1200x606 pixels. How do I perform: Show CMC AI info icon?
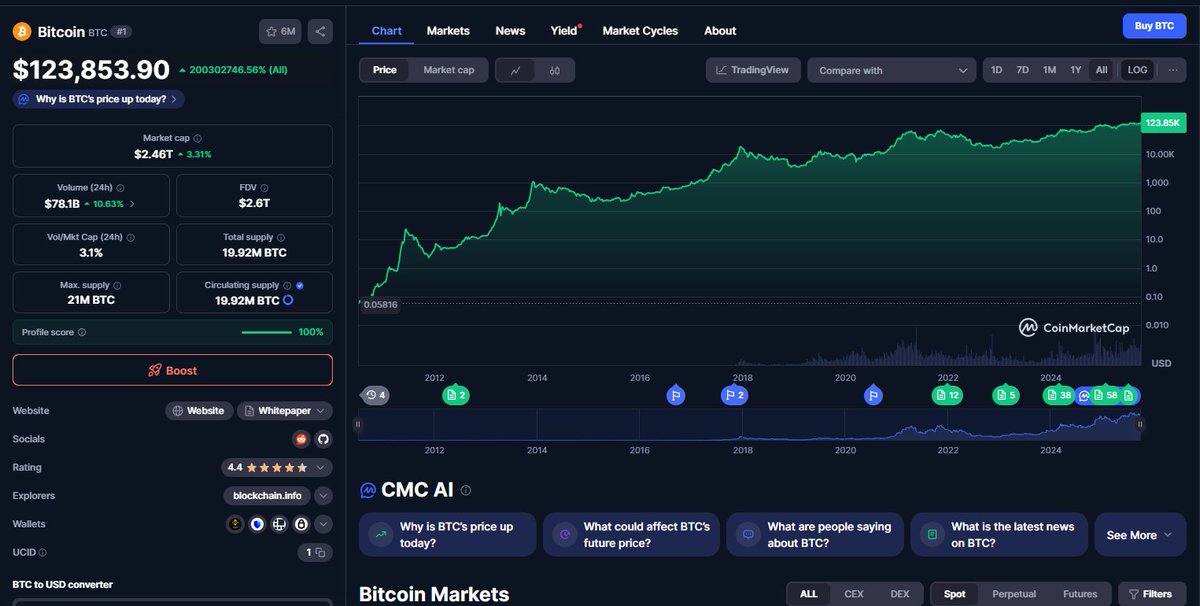466,490
